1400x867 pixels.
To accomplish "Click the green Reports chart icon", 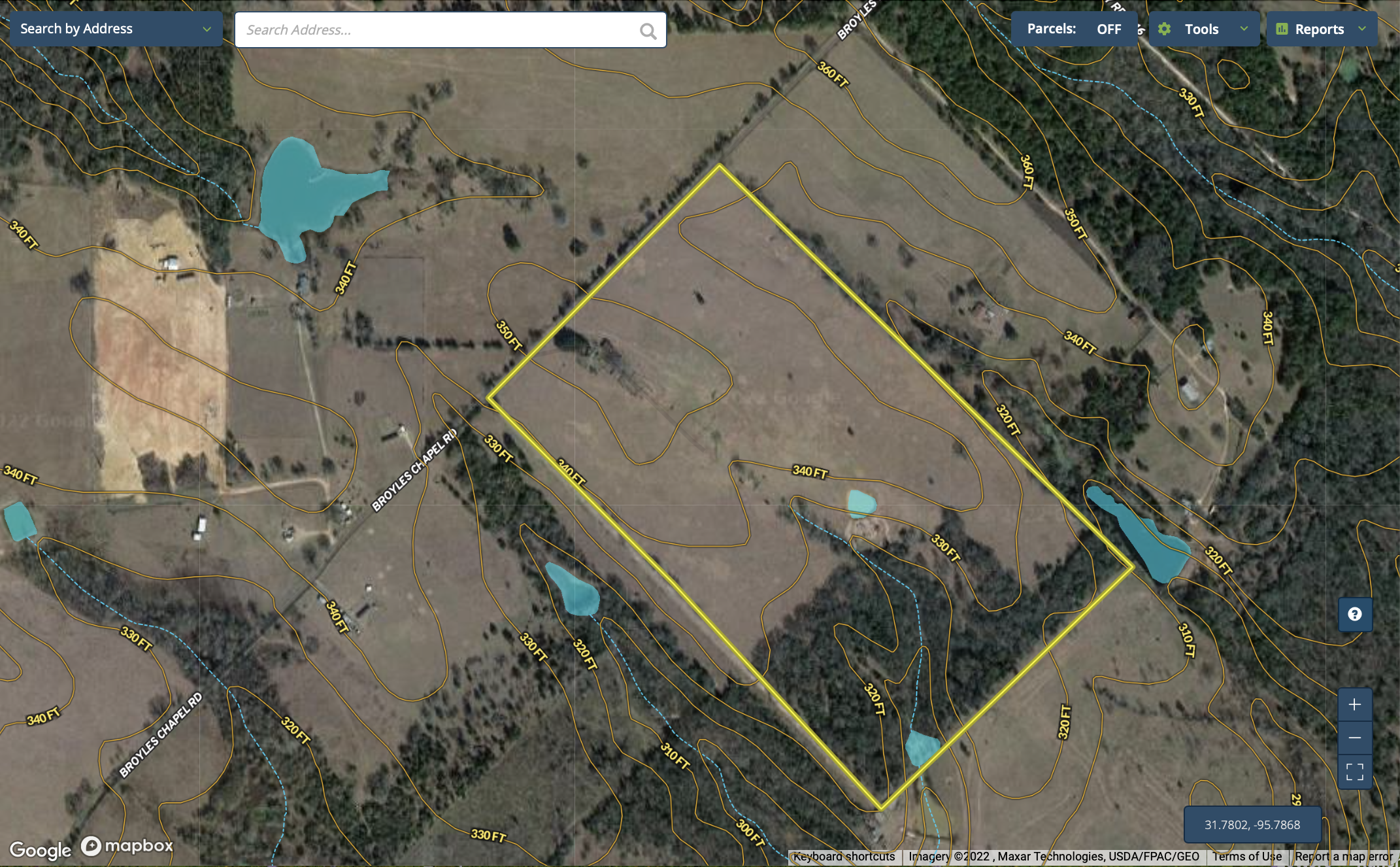I will tap(1282, 29).
